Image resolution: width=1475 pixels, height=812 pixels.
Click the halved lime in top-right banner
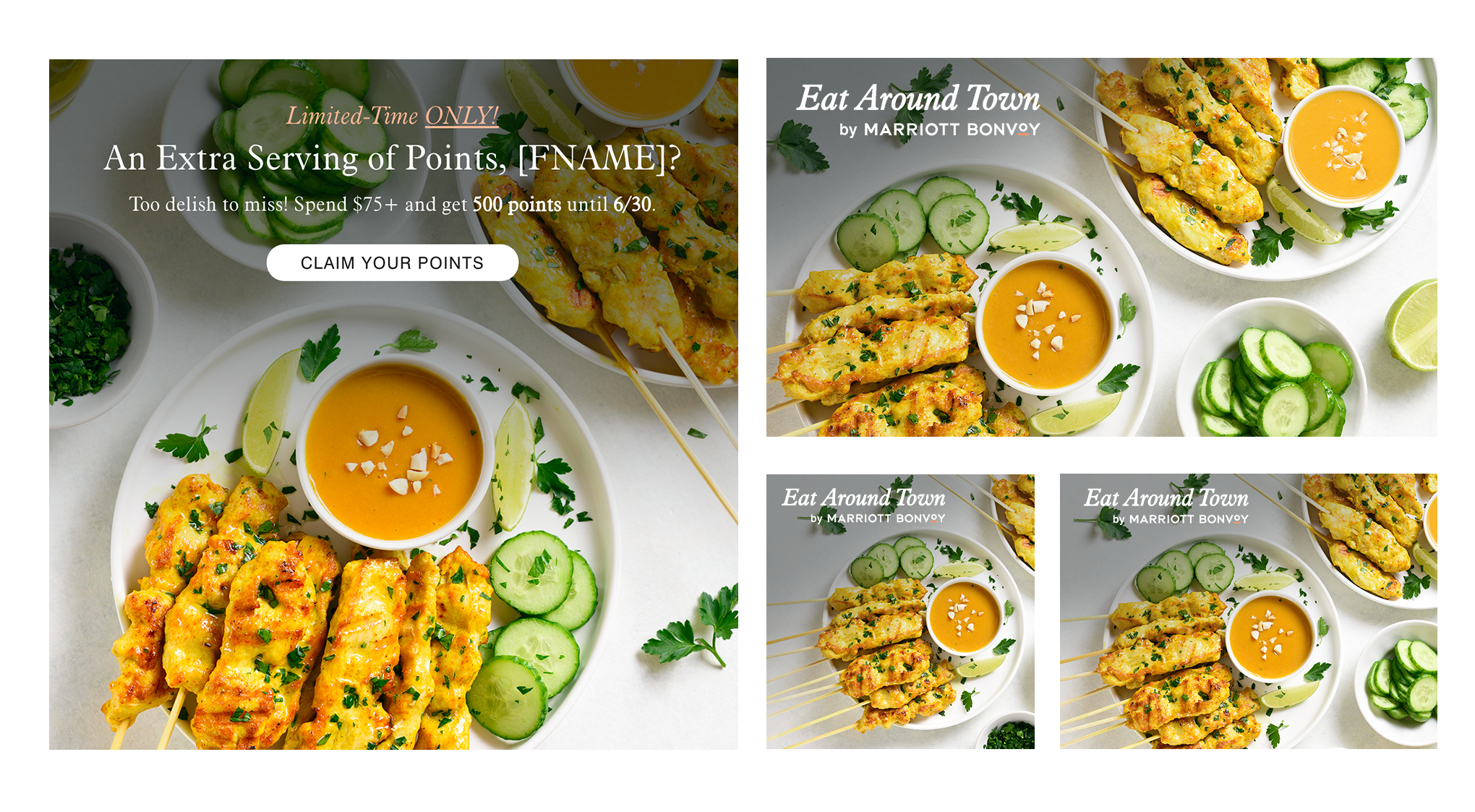(1411, 325)
